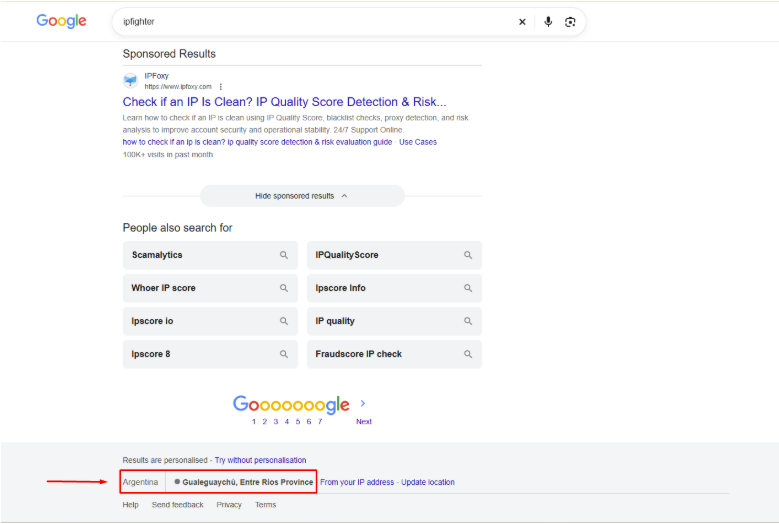The image size is (779, 524).
Task: Search for Ipscore Info suggestion
Action: coord(394,288)
